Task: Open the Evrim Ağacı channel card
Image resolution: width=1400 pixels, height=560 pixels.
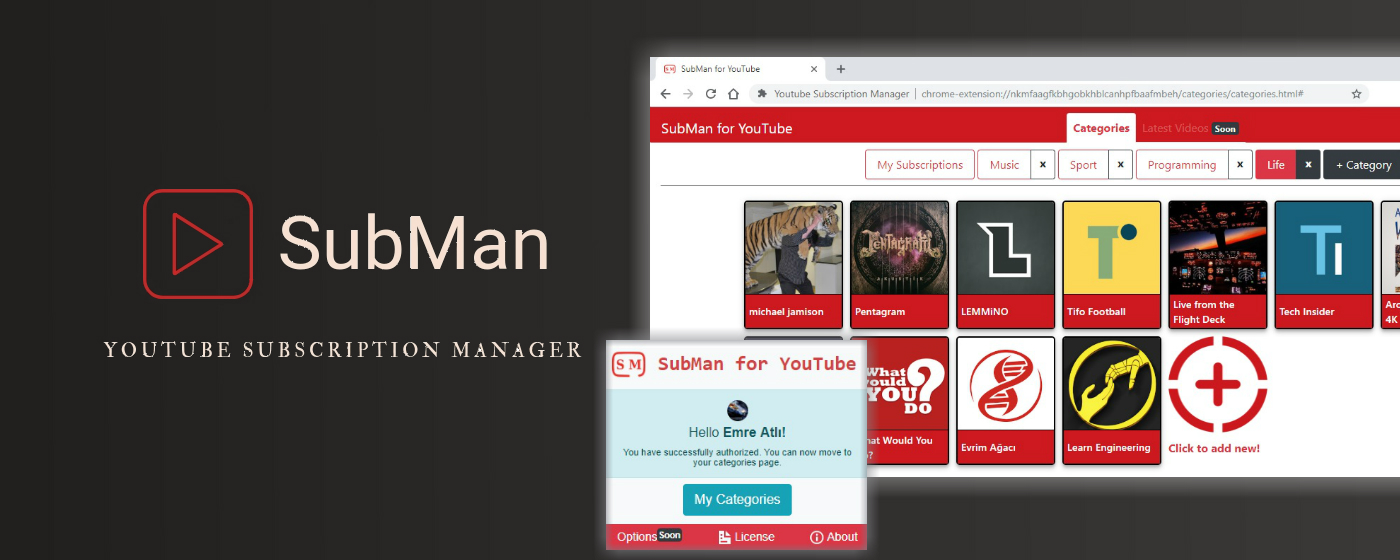Action: (x=1006, y=400)
